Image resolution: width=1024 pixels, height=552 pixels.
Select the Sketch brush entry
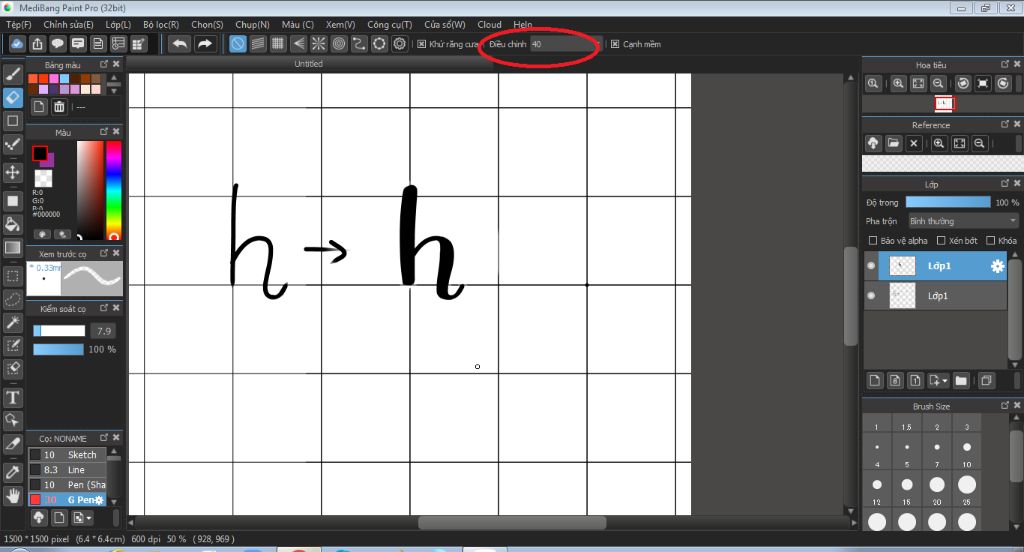(x=67, y=455)
